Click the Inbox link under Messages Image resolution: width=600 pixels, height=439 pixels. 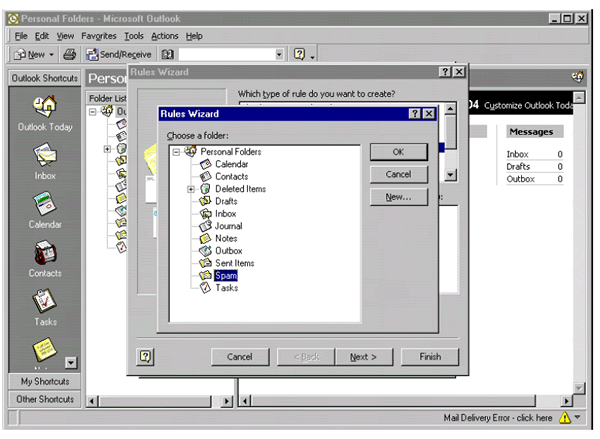pos(517,154)
